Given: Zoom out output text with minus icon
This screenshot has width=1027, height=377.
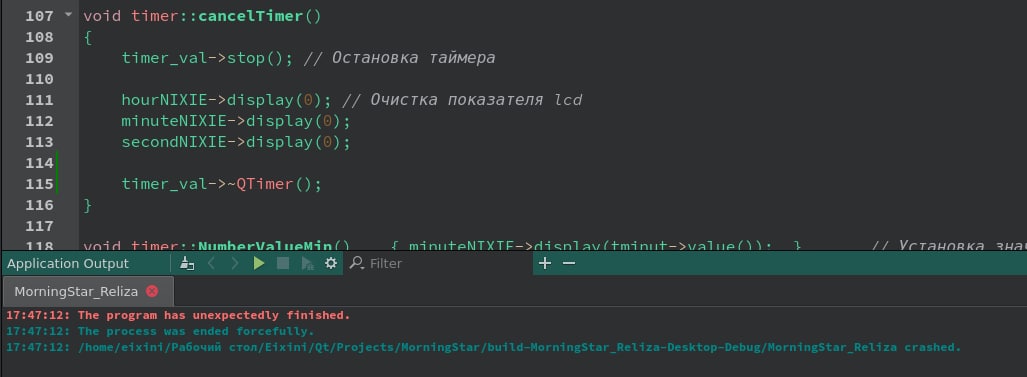Looking at the screenshot, I should point(569,264).
